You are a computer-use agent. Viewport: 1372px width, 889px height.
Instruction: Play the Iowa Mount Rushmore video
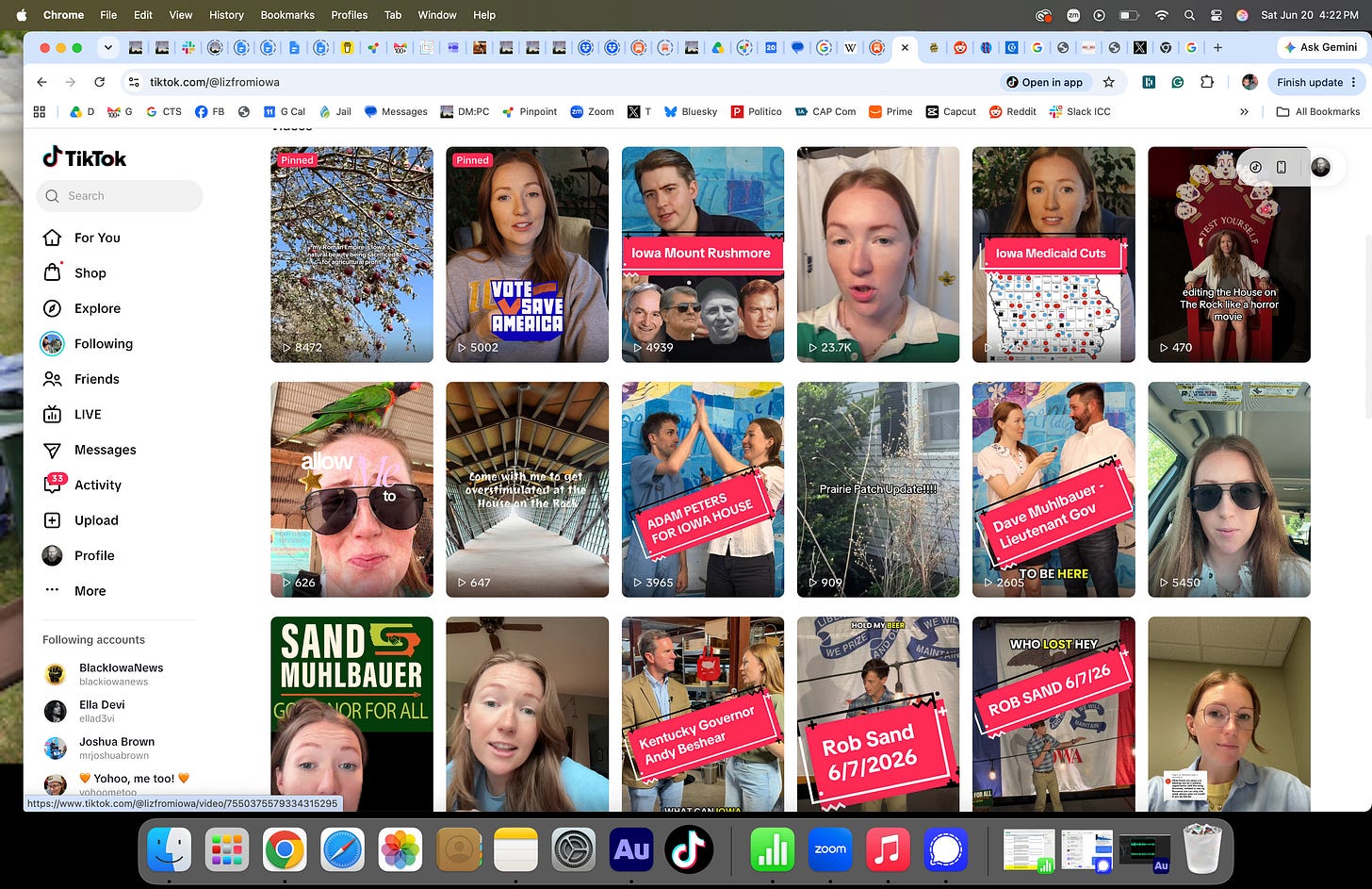[x=703, y=255]
